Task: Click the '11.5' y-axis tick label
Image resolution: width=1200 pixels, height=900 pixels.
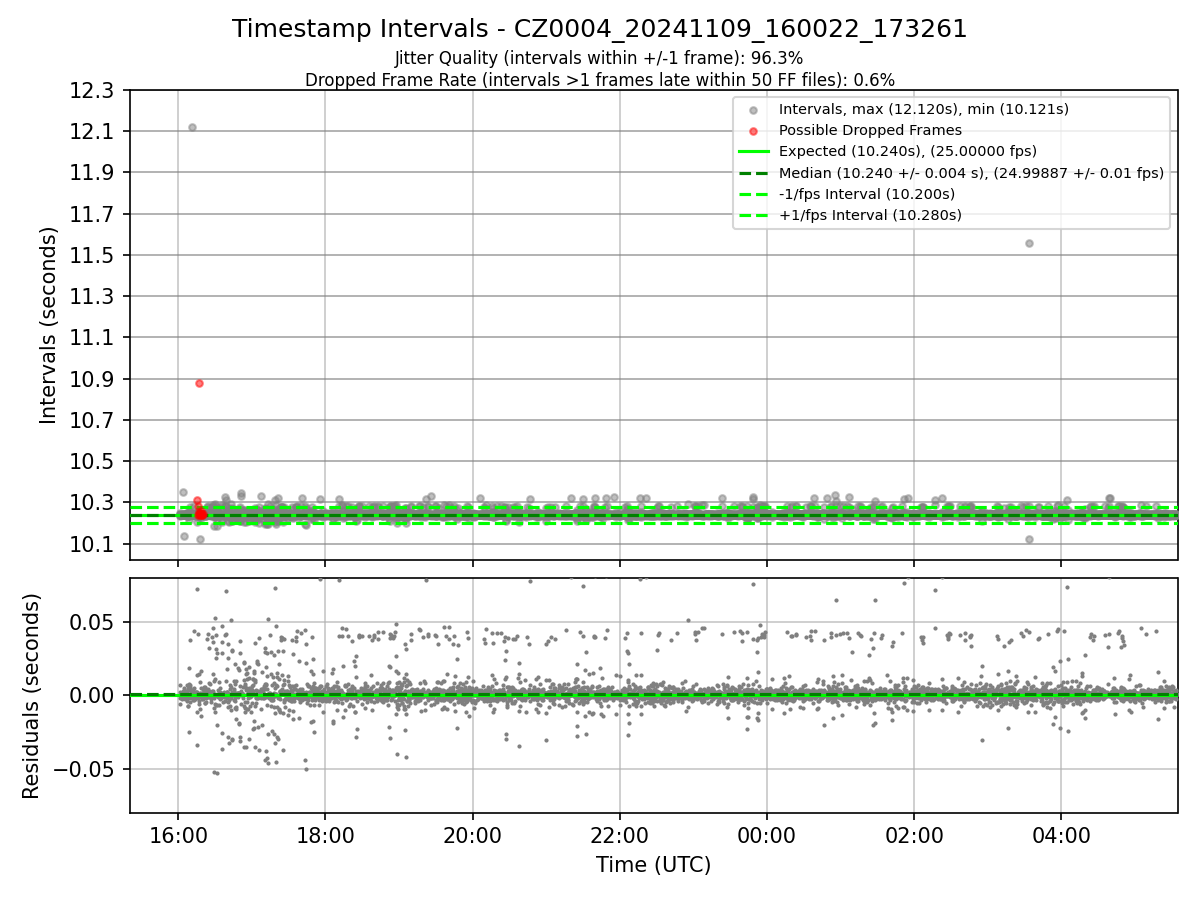Action: coord(94,256)
